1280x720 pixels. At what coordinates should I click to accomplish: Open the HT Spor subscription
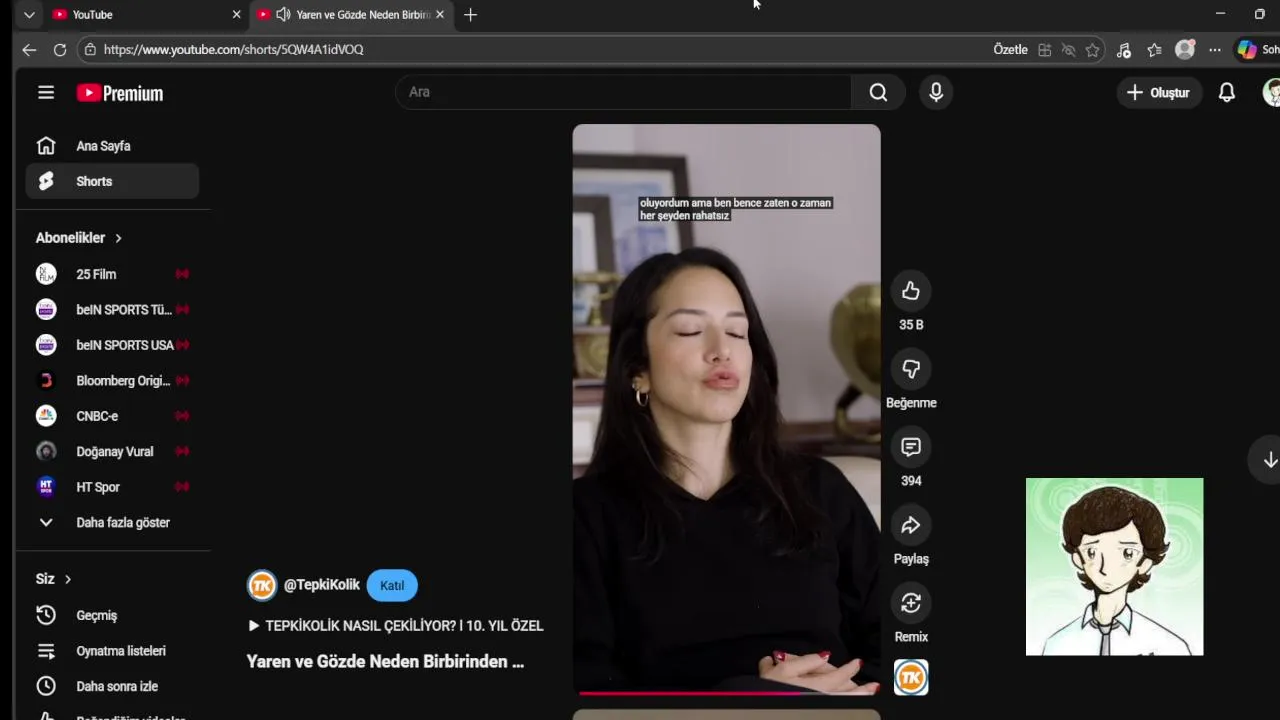point(112,487)
